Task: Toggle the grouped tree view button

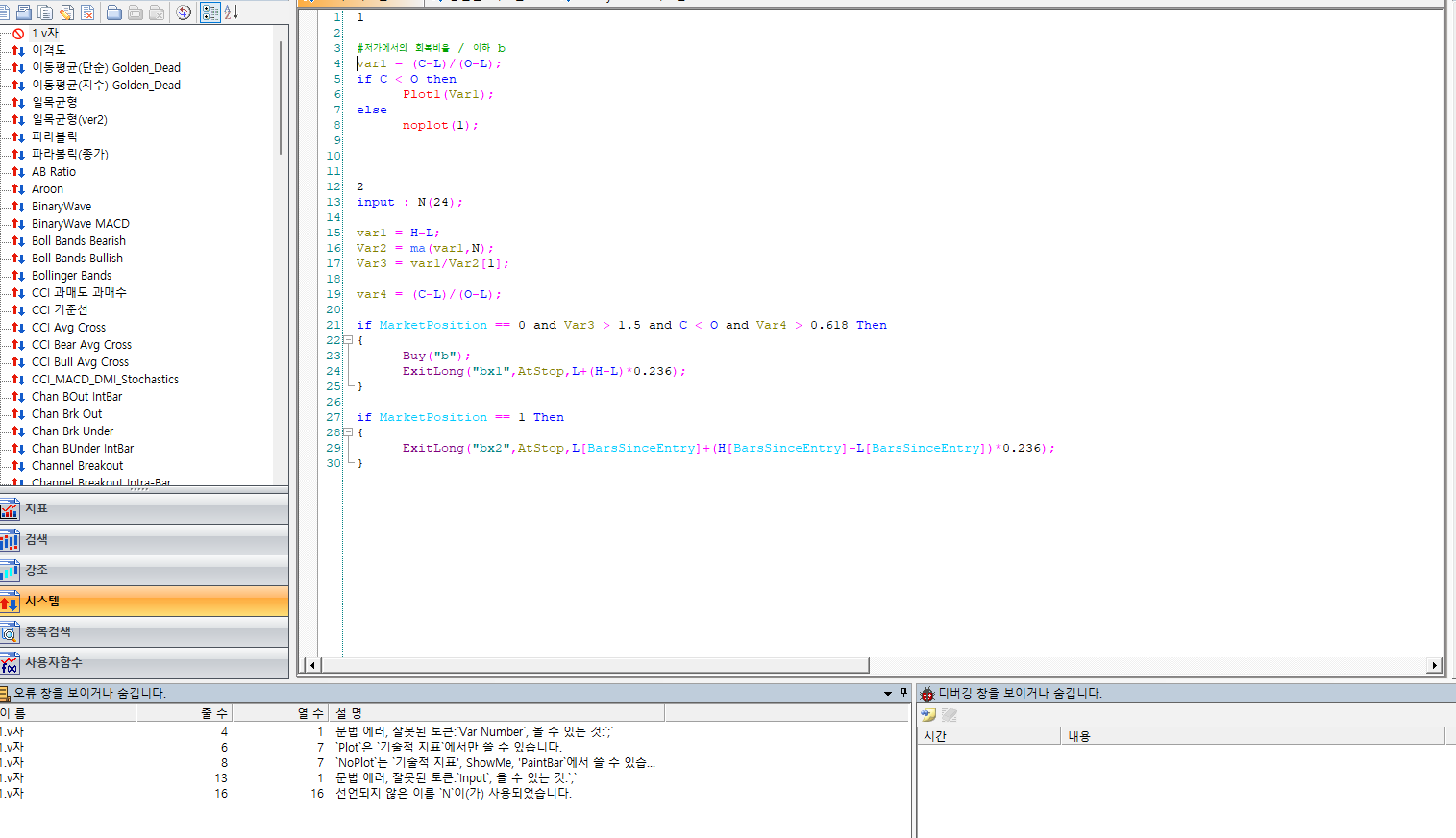Action: 210,12
